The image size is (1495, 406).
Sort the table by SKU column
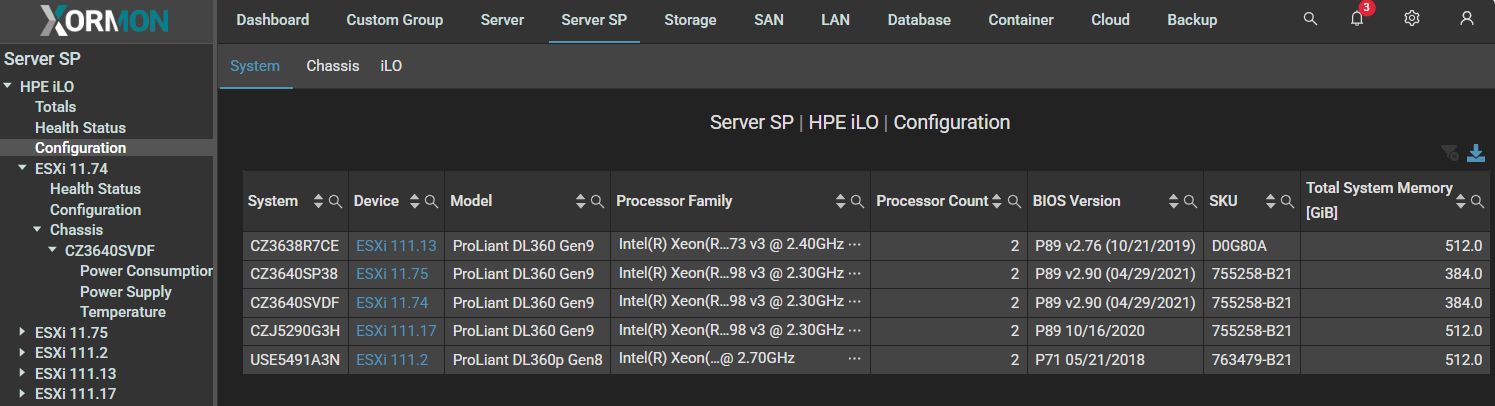click(x=1270, y=201)
